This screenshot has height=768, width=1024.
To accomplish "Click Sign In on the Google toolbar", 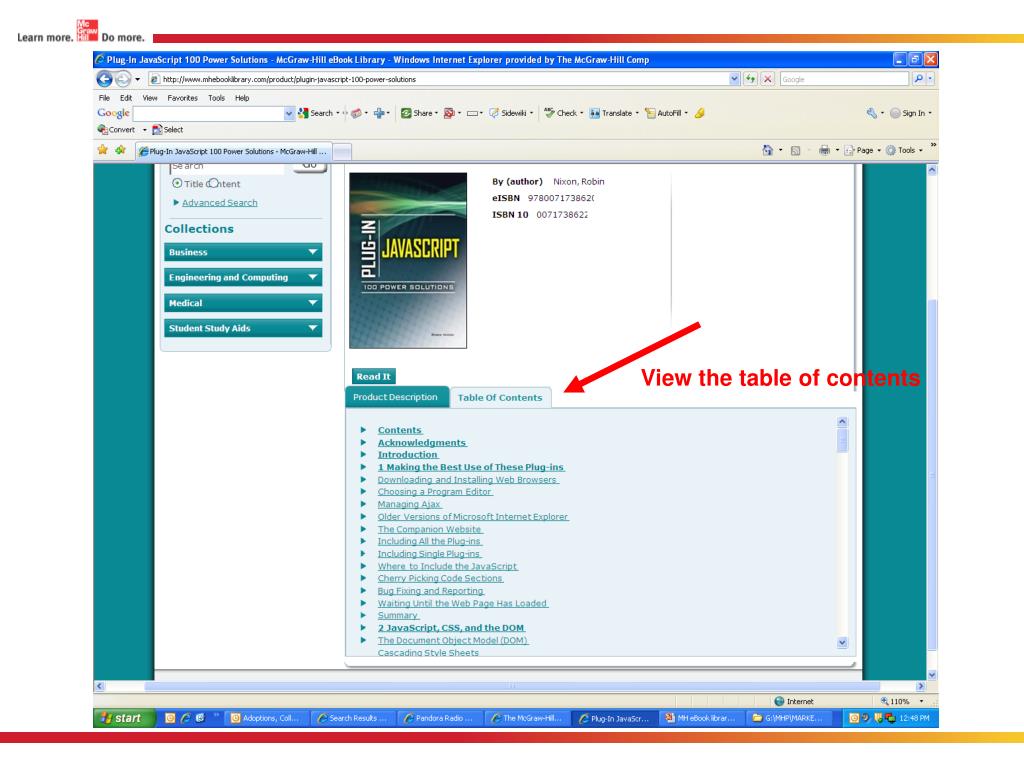I will coord(908,113).
